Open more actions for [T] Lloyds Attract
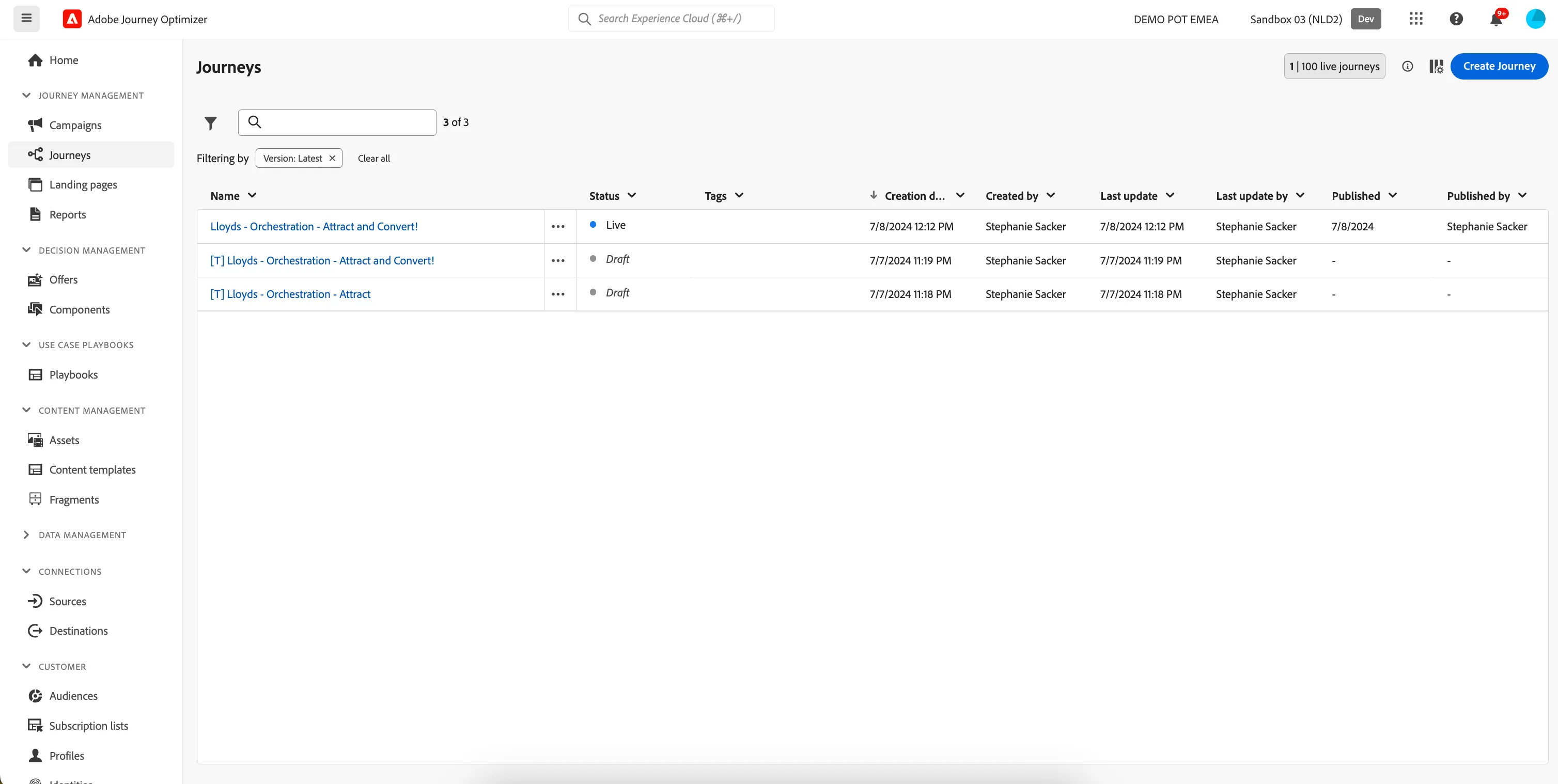1558x784 pixels. (x=558, y=294)
